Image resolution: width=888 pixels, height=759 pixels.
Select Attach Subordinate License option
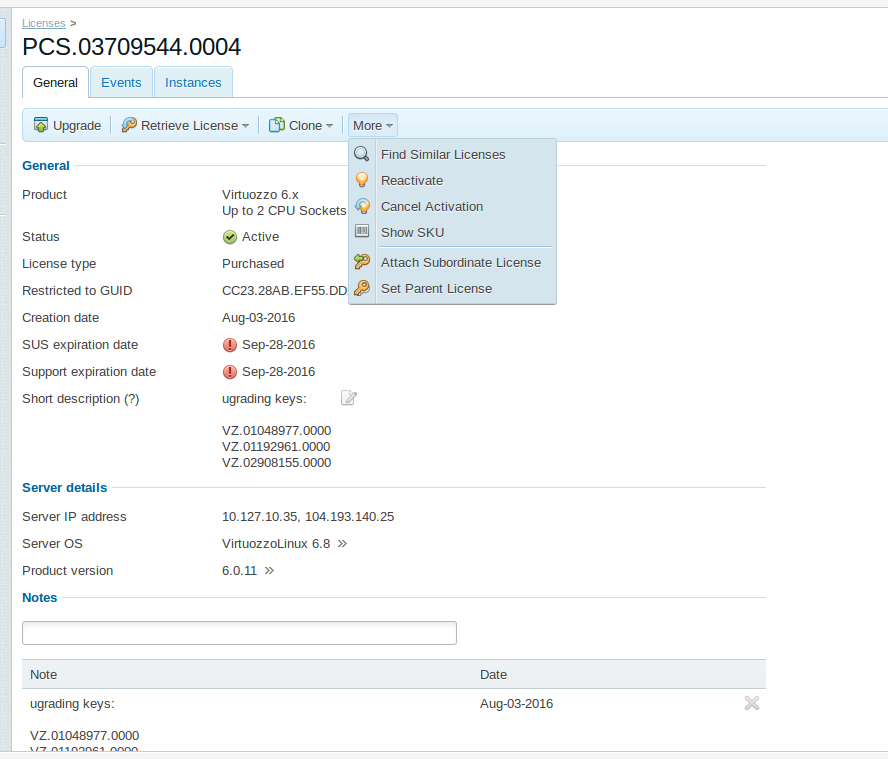pyautogui.click(x=460, y=262)
